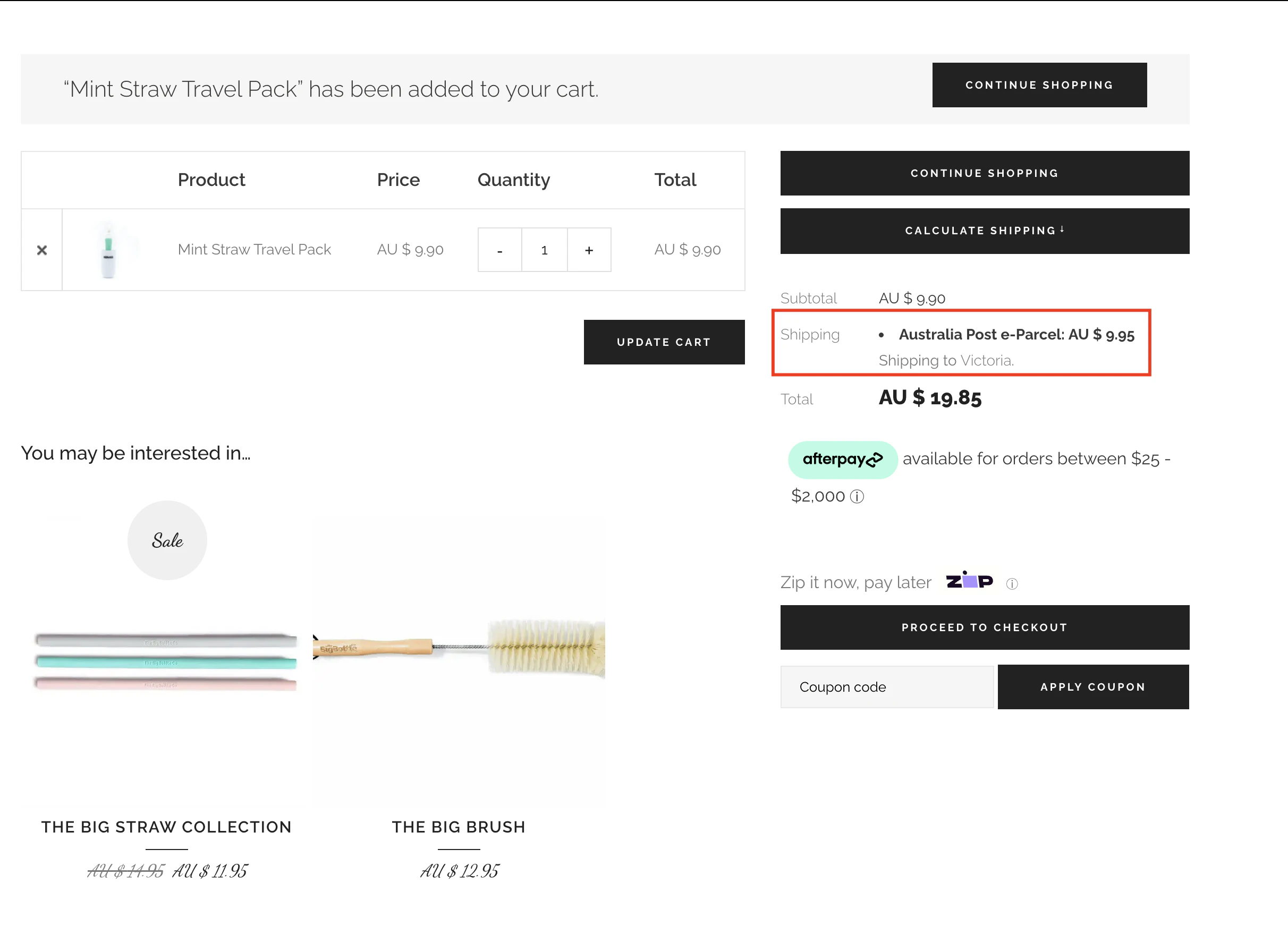Open the Zip info icon
1288x934 pixels.
[1012, 584]
